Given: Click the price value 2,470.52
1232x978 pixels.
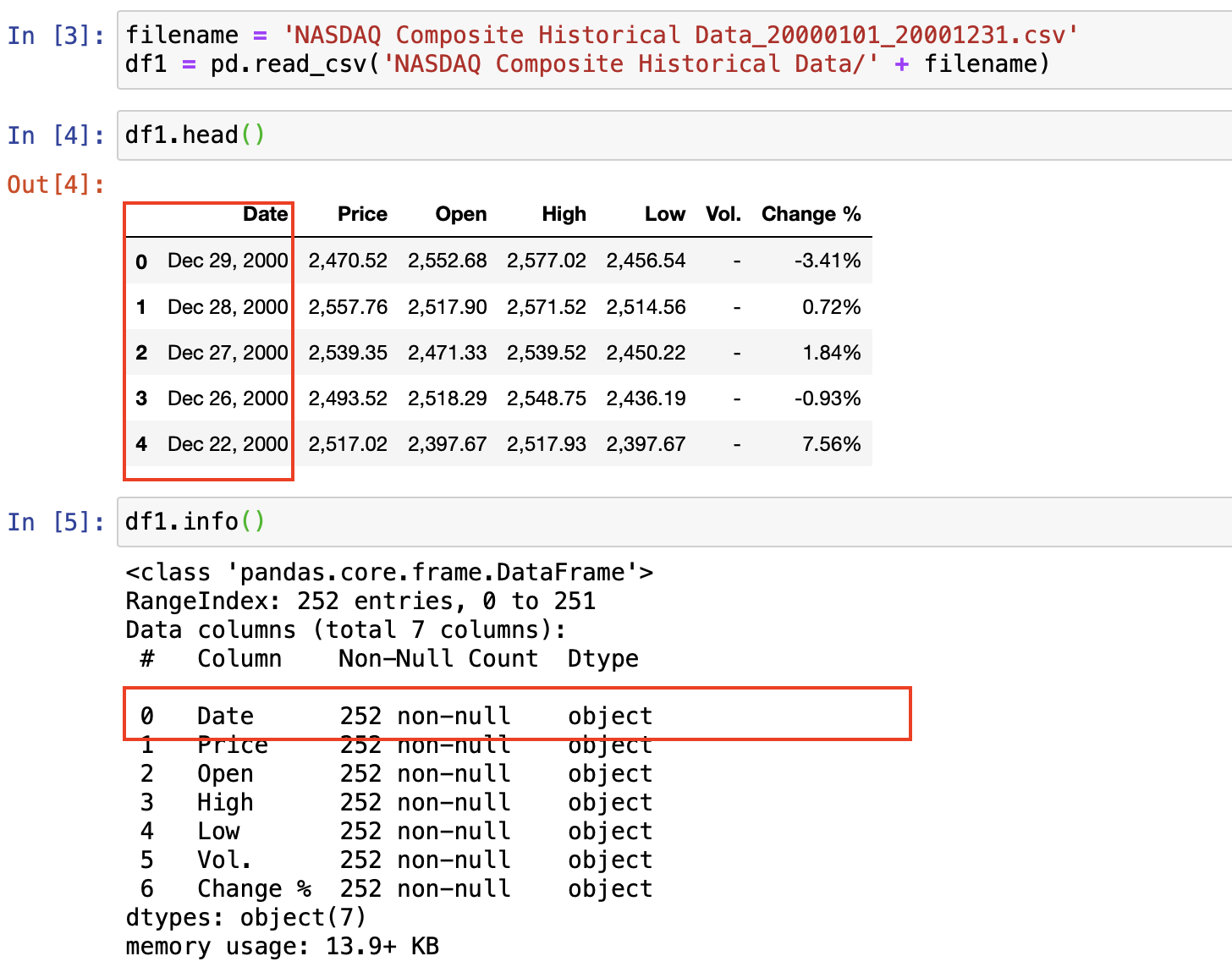Looking at the screenshot, I should 348,261.
